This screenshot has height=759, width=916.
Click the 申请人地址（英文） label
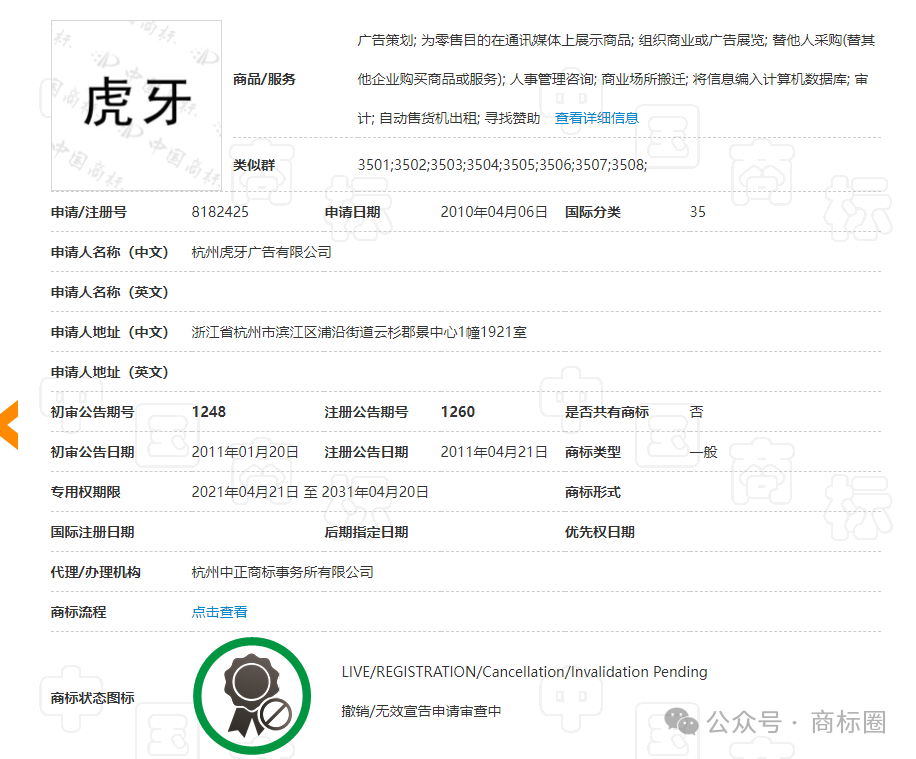click(109, 372)
